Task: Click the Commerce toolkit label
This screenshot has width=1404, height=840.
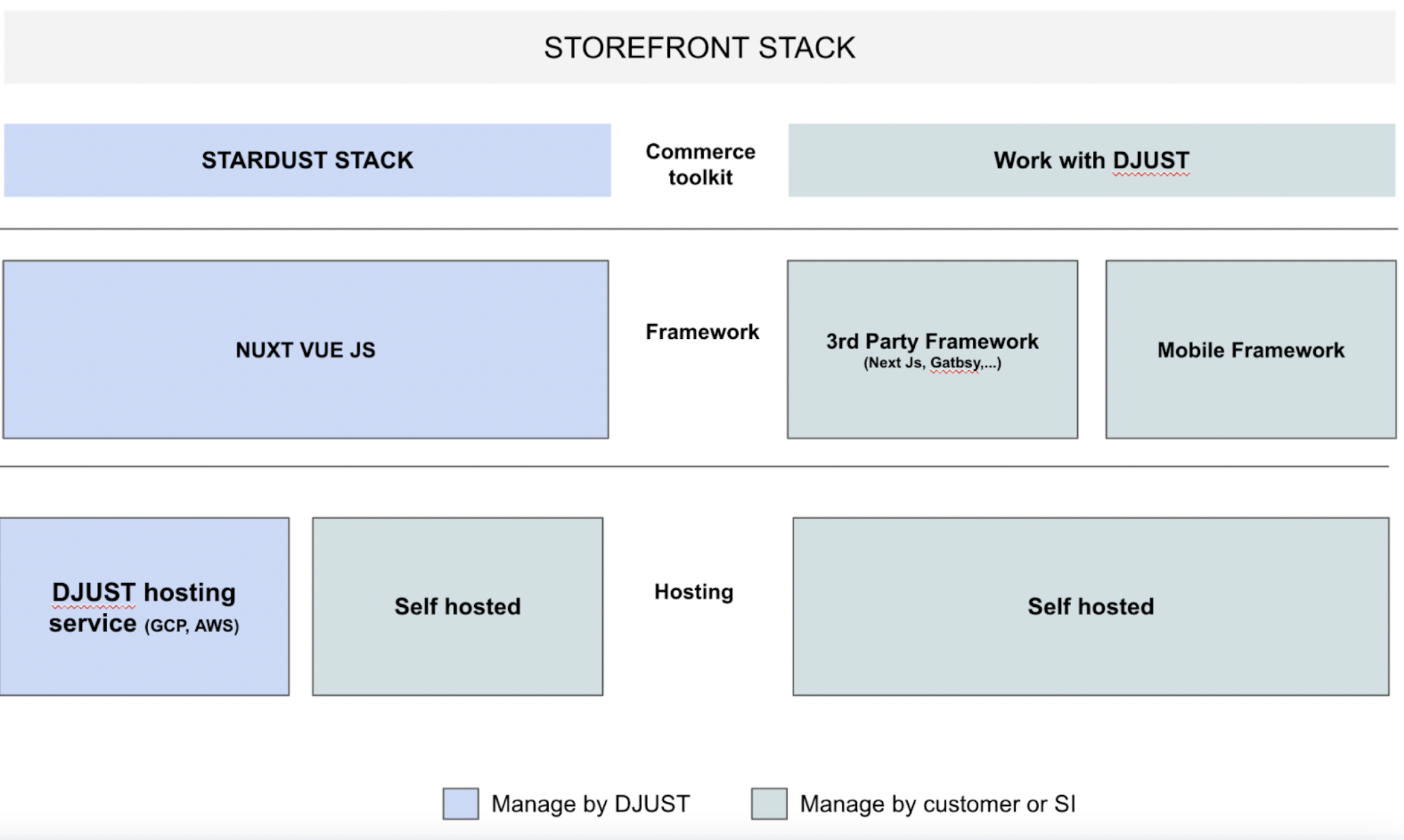Action: pyautogui.click(x=701, y=164)
